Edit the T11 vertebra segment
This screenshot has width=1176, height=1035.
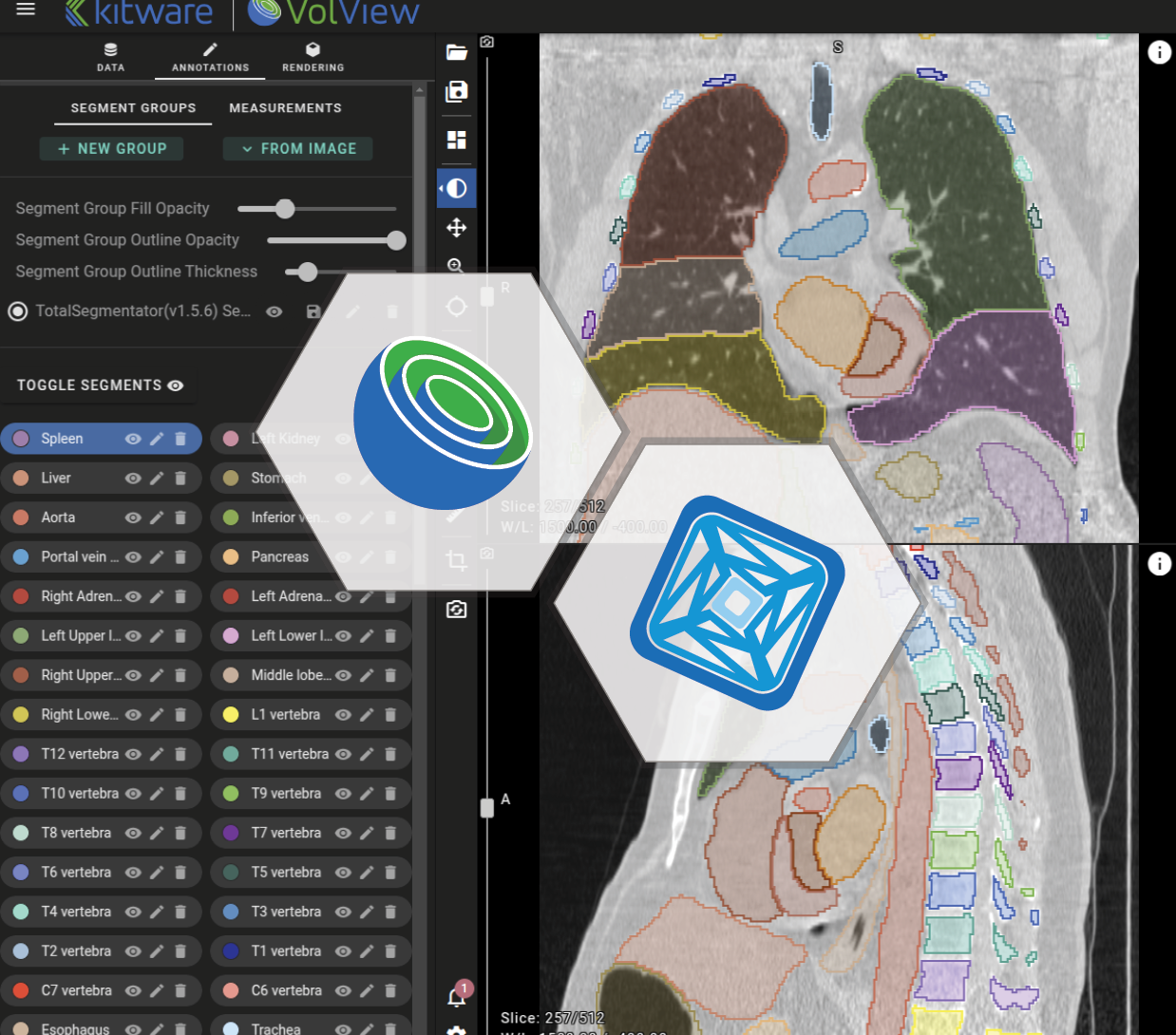pos(367,754)
